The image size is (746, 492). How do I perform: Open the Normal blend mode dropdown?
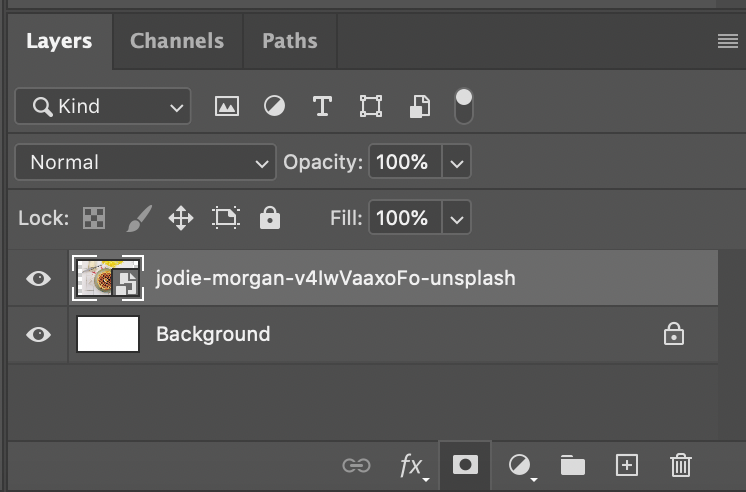[x=145, y=162]
